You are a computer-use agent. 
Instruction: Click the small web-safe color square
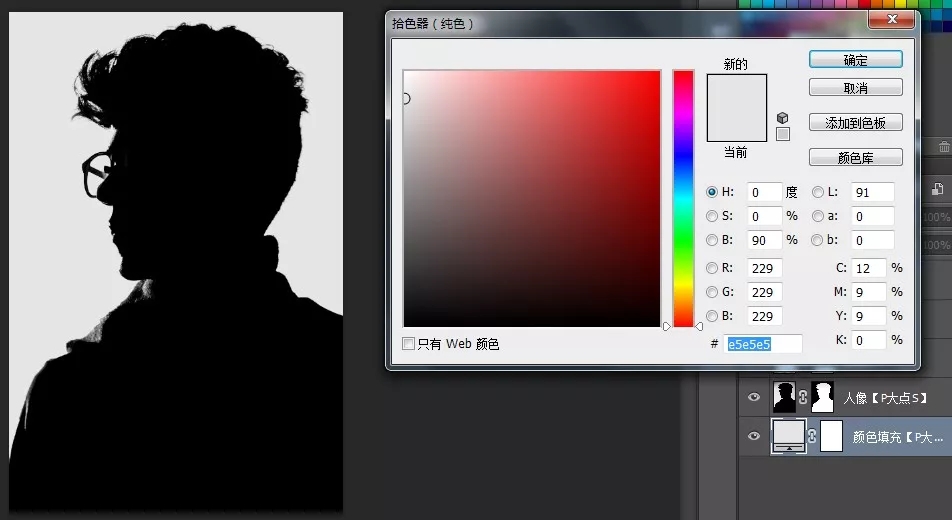coord(783,134)
